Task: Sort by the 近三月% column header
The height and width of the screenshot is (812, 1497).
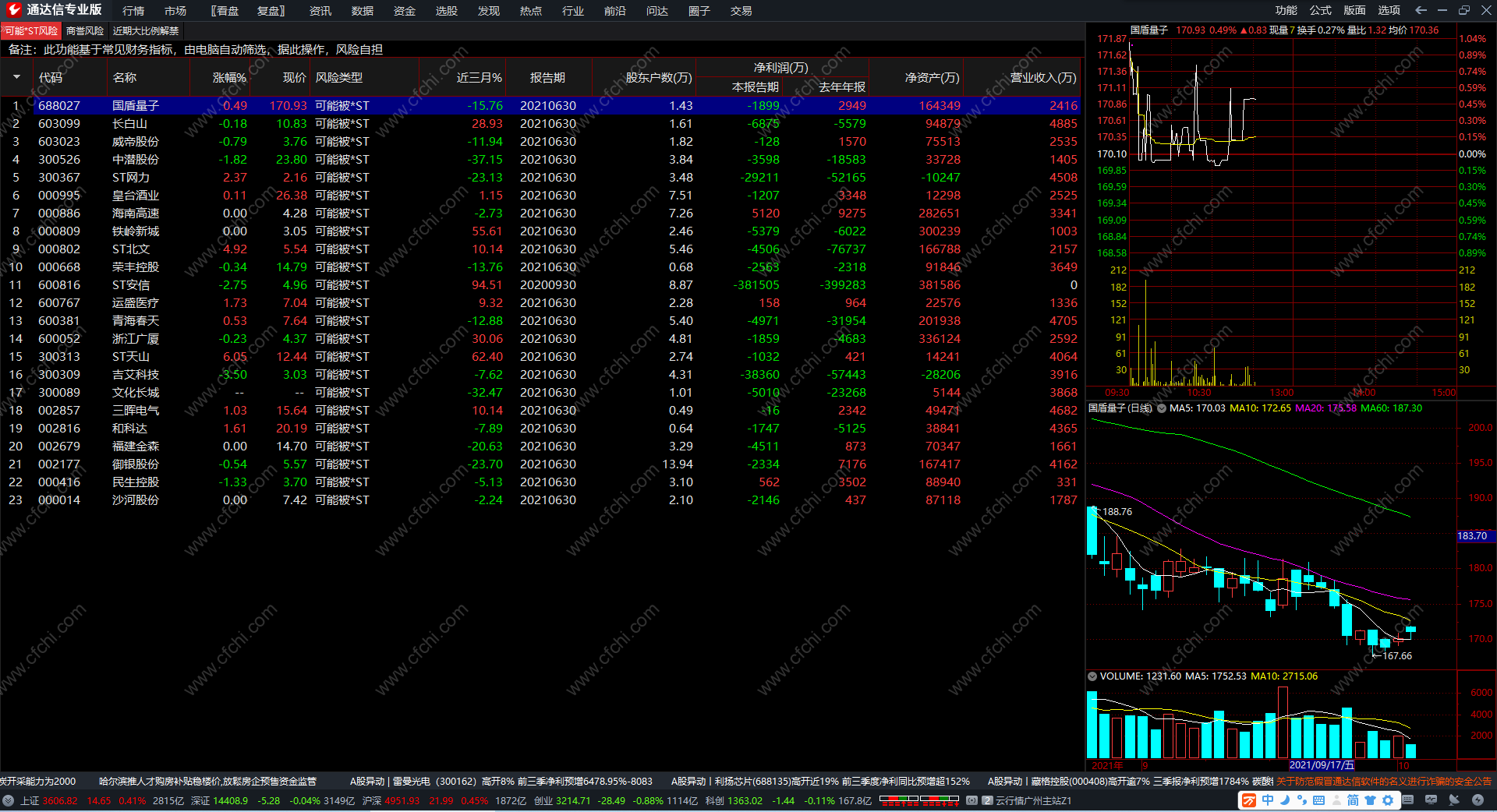Action: [480, 78]
